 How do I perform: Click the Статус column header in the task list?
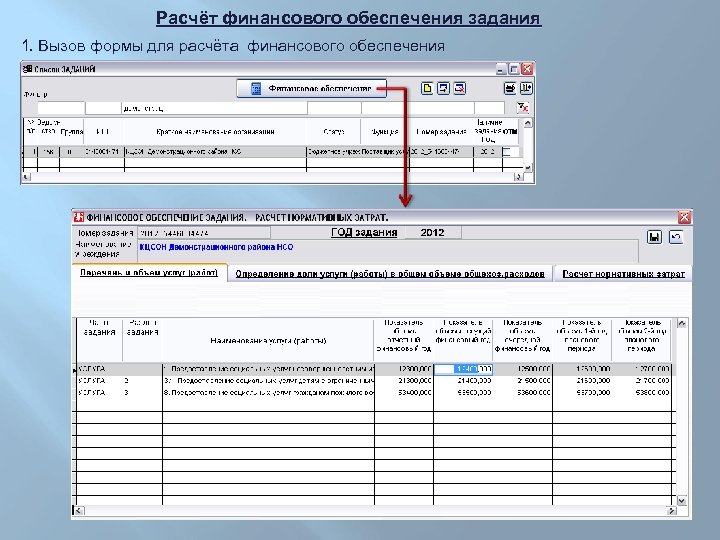[334, 132]
